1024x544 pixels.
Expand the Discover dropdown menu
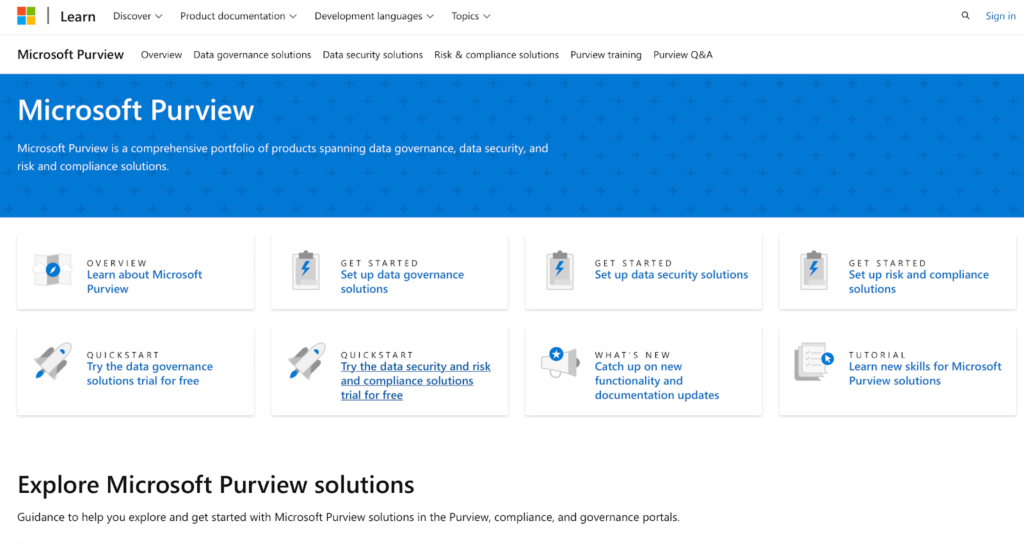click(137, 16)
